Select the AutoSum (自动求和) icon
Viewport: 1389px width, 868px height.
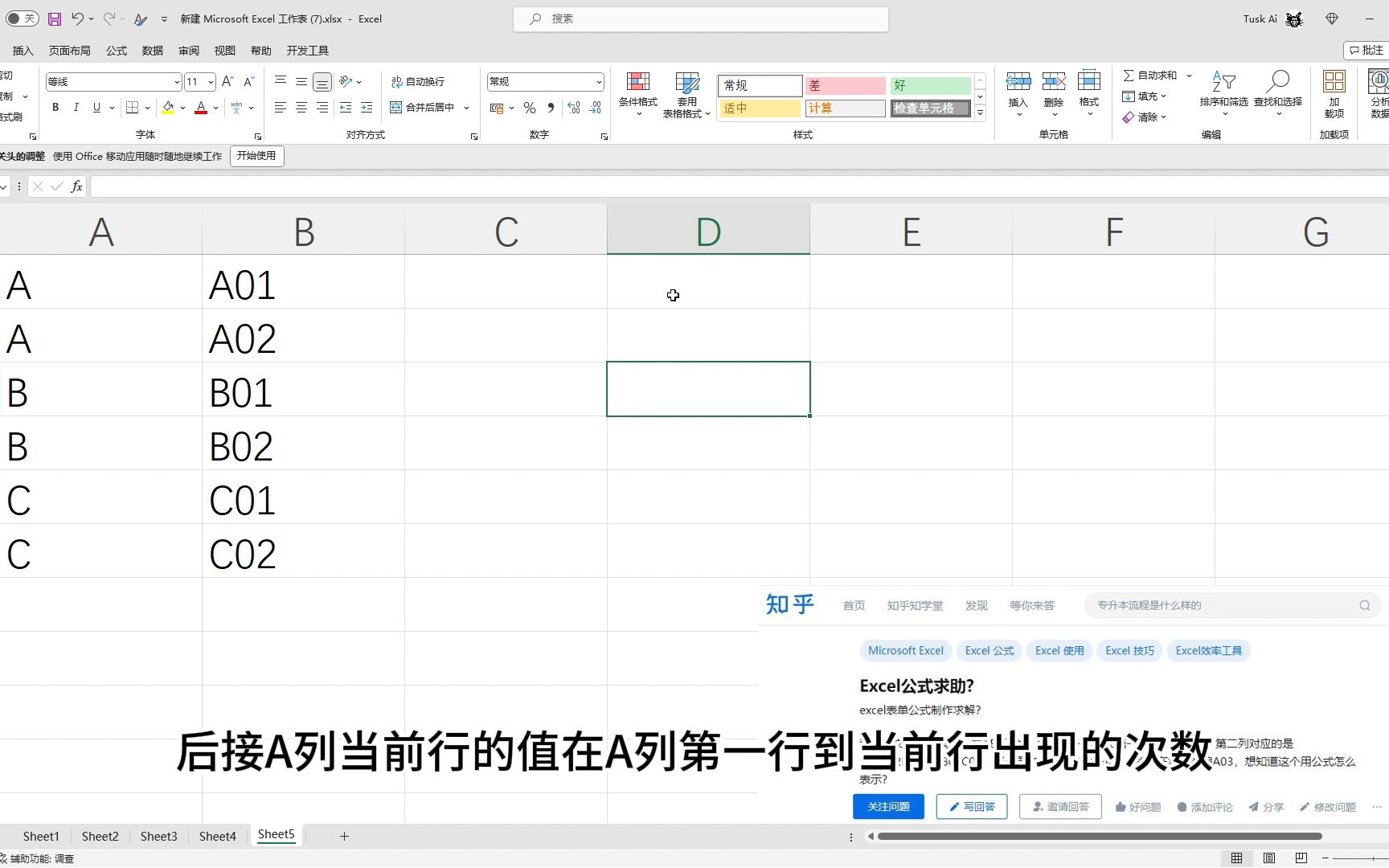[x=1130, y=75]
